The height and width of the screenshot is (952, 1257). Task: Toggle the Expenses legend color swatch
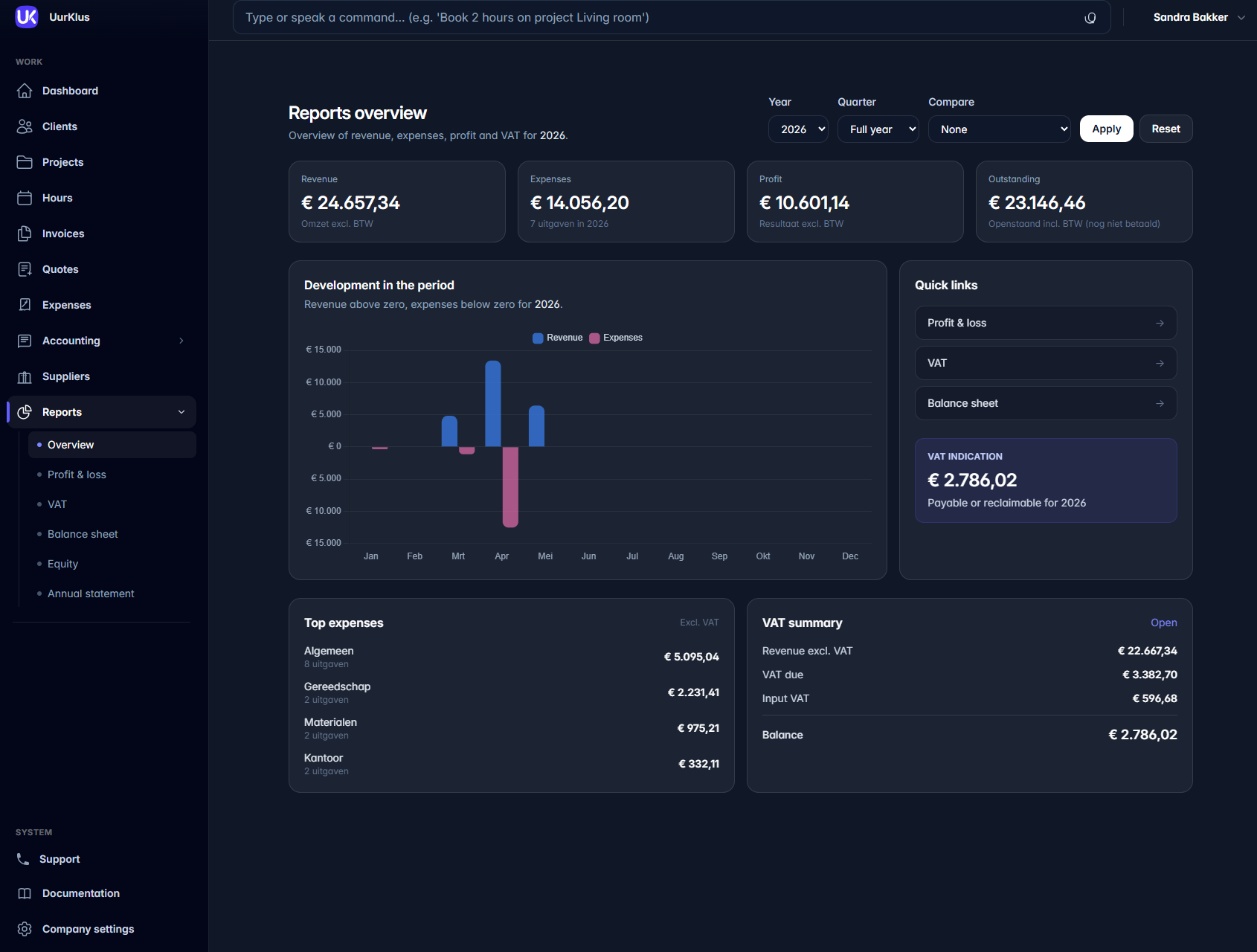click(594, 338)
